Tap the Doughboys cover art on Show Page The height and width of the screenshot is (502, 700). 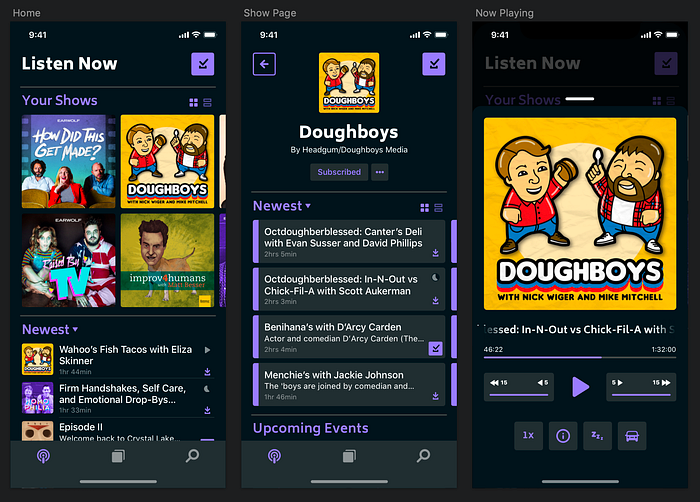(349, 83)
